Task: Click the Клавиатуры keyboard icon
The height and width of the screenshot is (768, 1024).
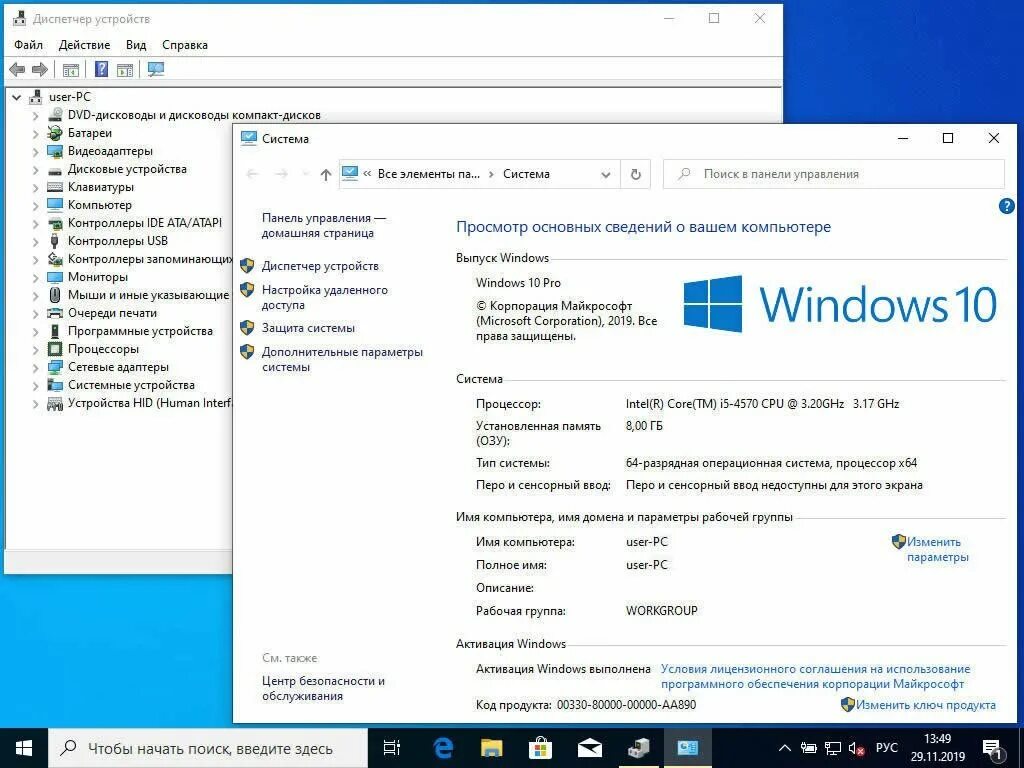Action: tap(56, 187)
